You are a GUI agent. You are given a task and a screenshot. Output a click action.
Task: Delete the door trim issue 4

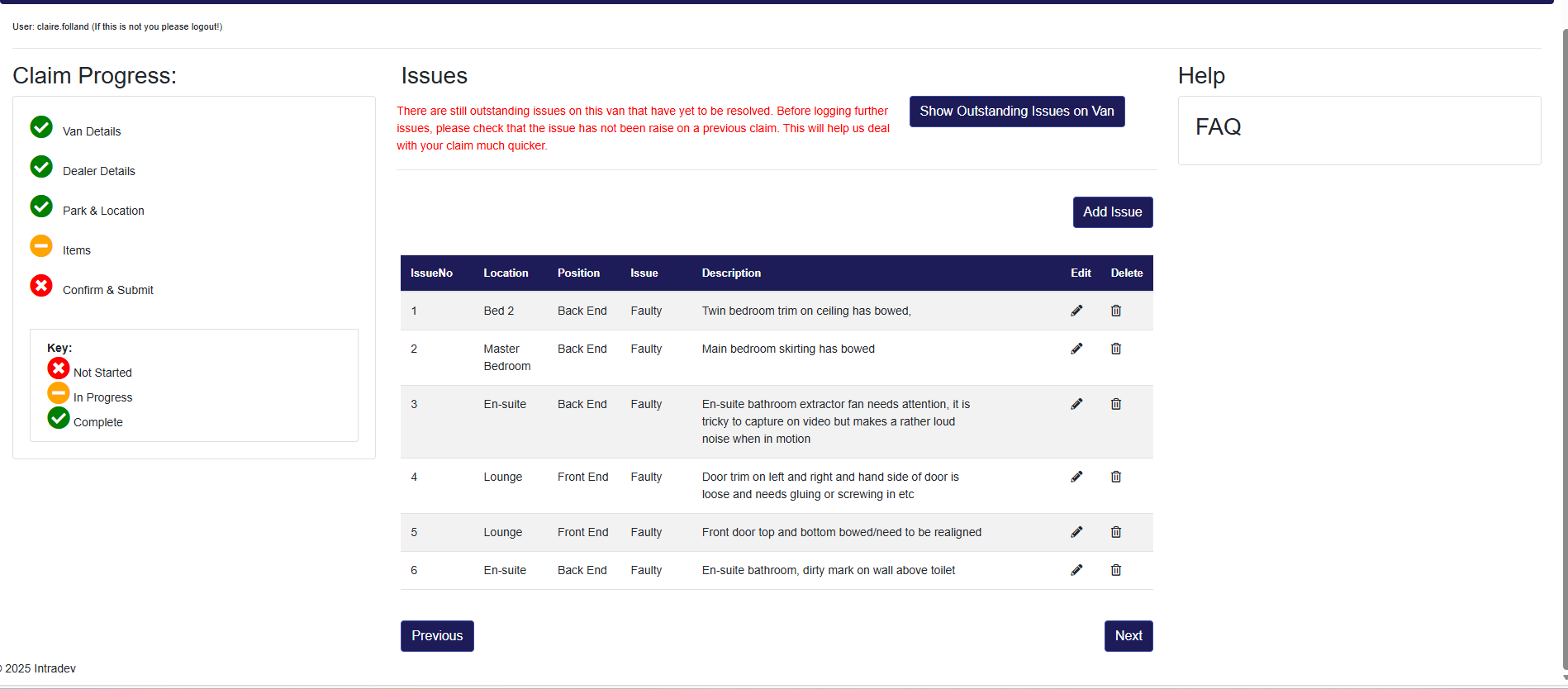[x=1116, y=477]
